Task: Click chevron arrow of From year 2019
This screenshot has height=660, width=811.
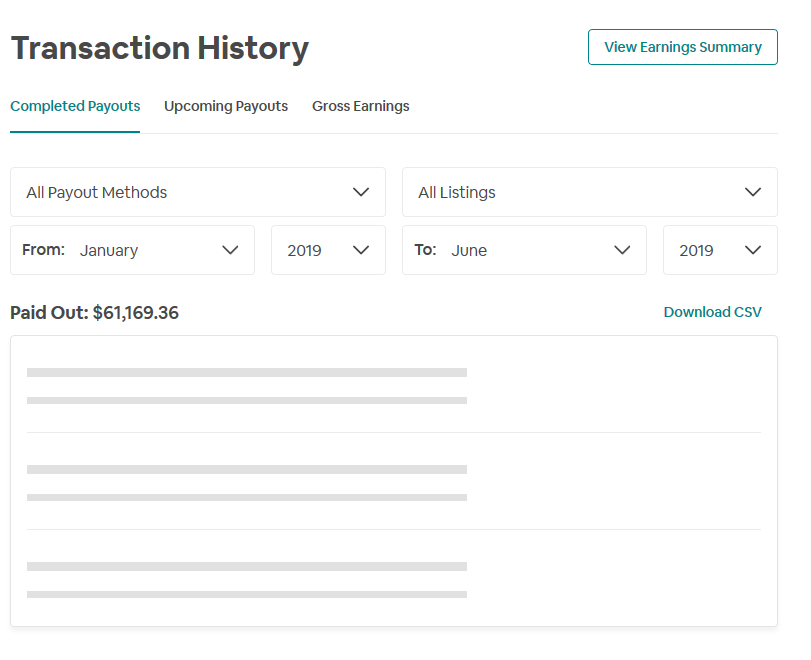Action: tap(361, 250)
